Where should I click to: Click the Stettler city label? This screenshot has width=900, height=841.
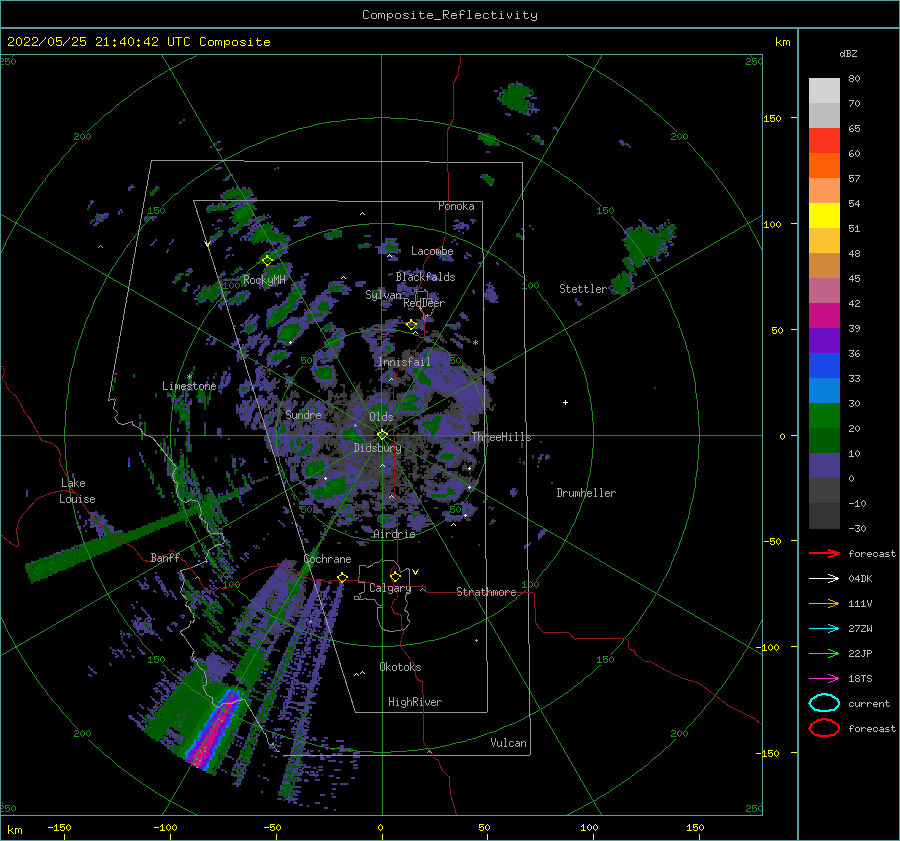(x=583, y=289)
